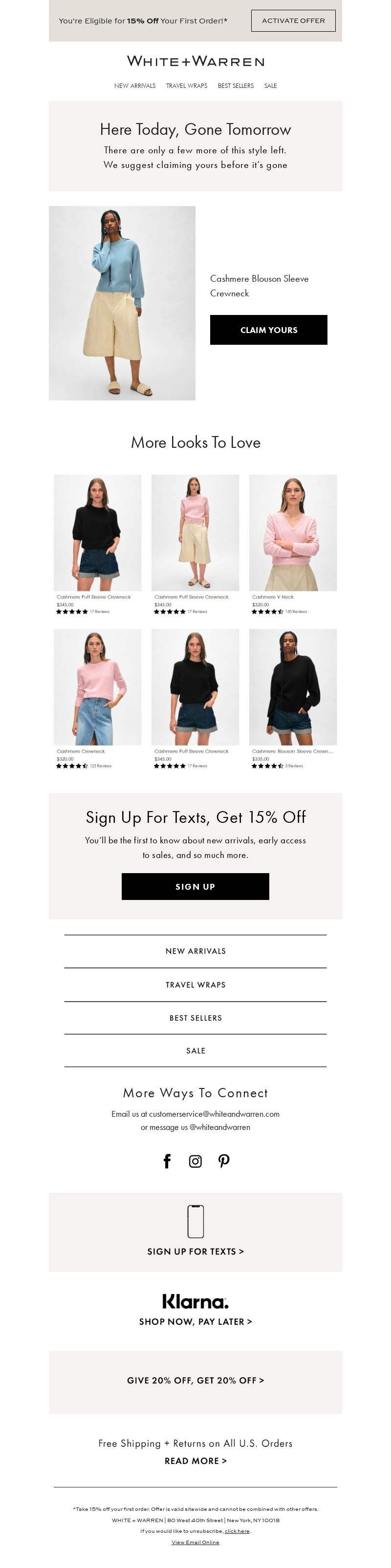This screenshot has height=1568, width=391.
Task: Click Read More under Free Shipping
Action: pos(195,1460)
